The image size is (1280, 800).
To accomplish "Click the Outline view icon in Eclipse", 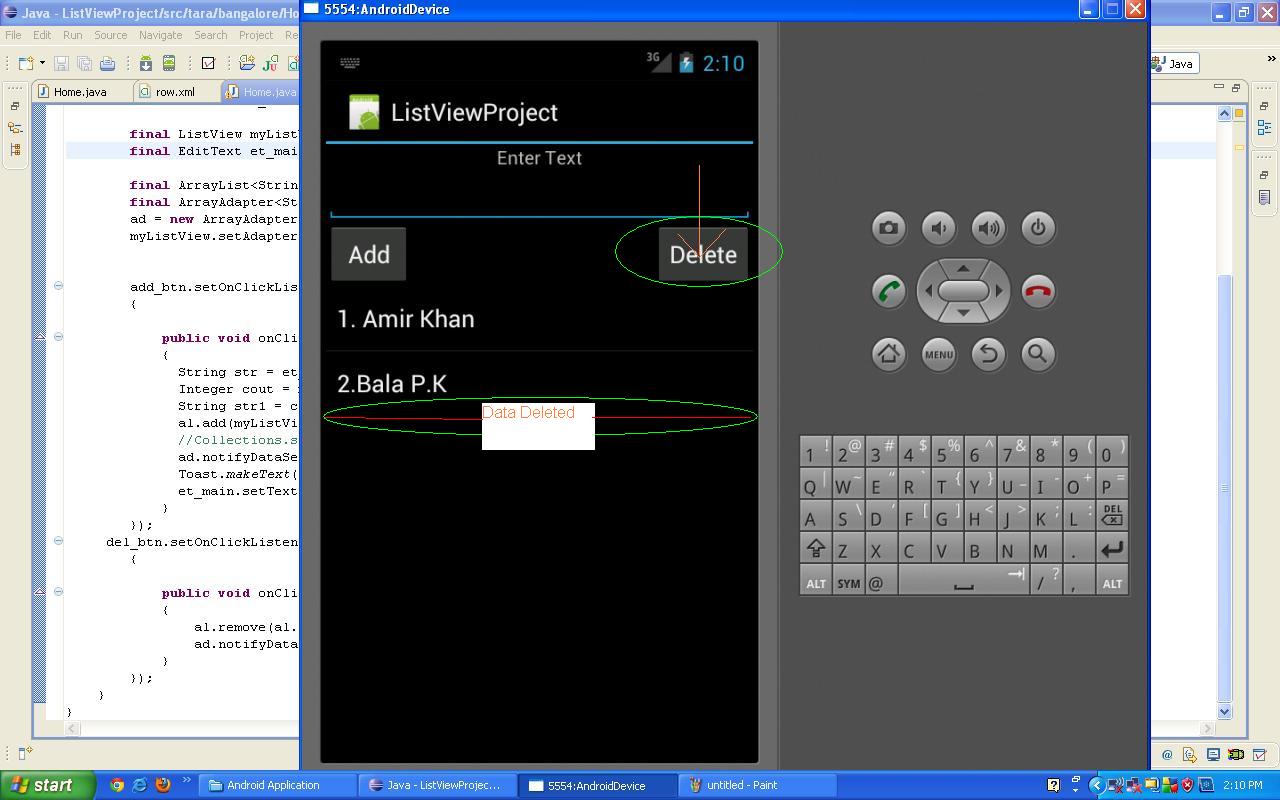I will click(x=1265, y=127).
